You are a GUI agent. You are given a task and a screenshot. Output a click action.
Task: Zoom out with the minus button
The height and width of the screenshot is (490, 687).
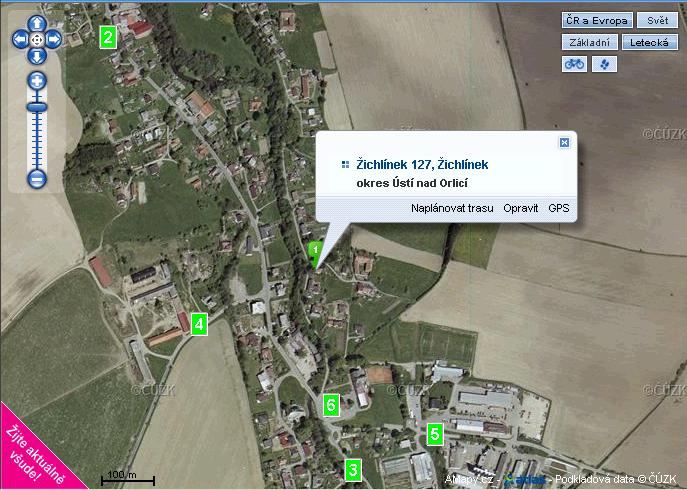(x=37, y=179)
